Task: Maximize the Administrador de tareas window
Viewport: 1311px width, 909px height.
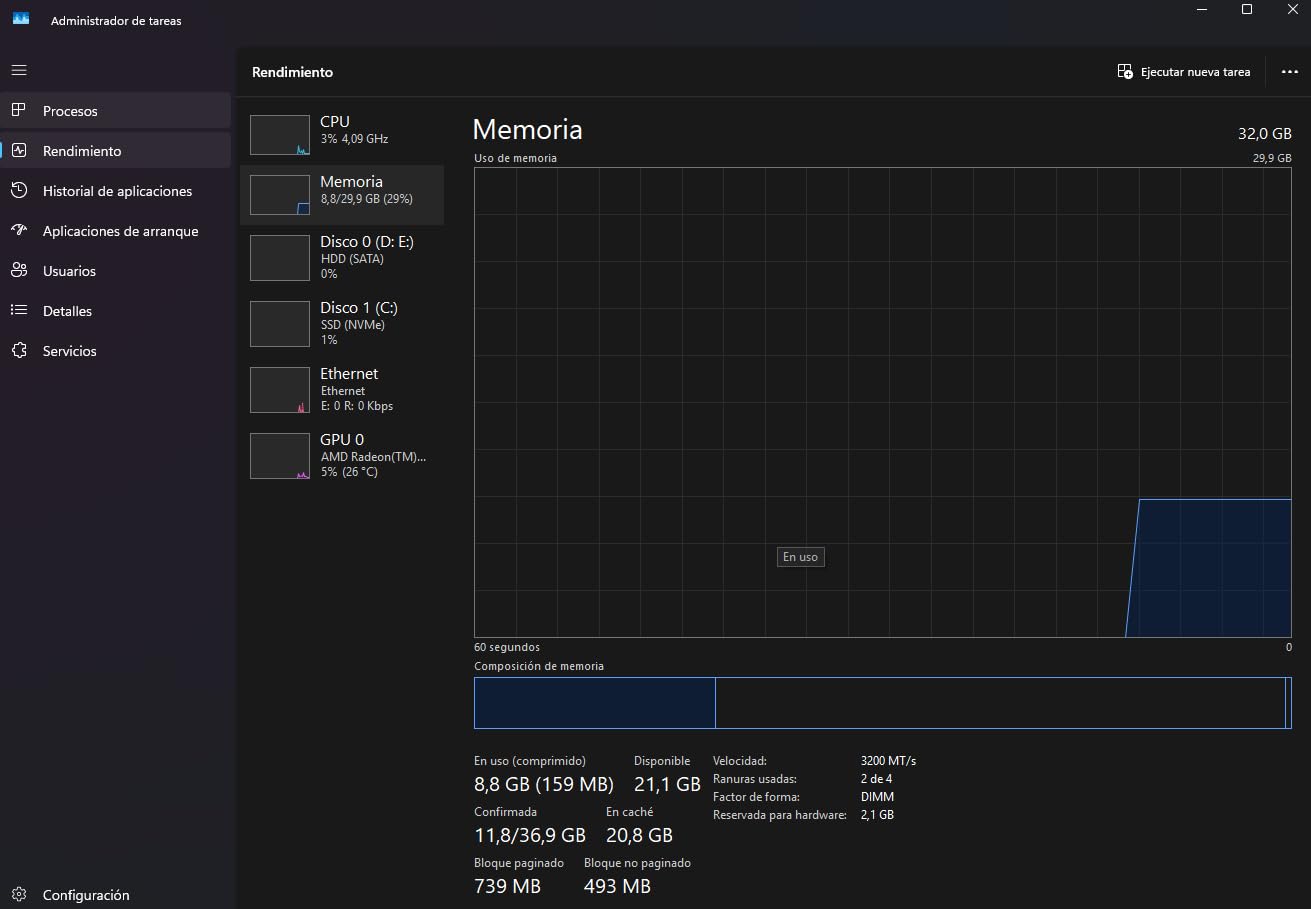Action: [1247, 9]
